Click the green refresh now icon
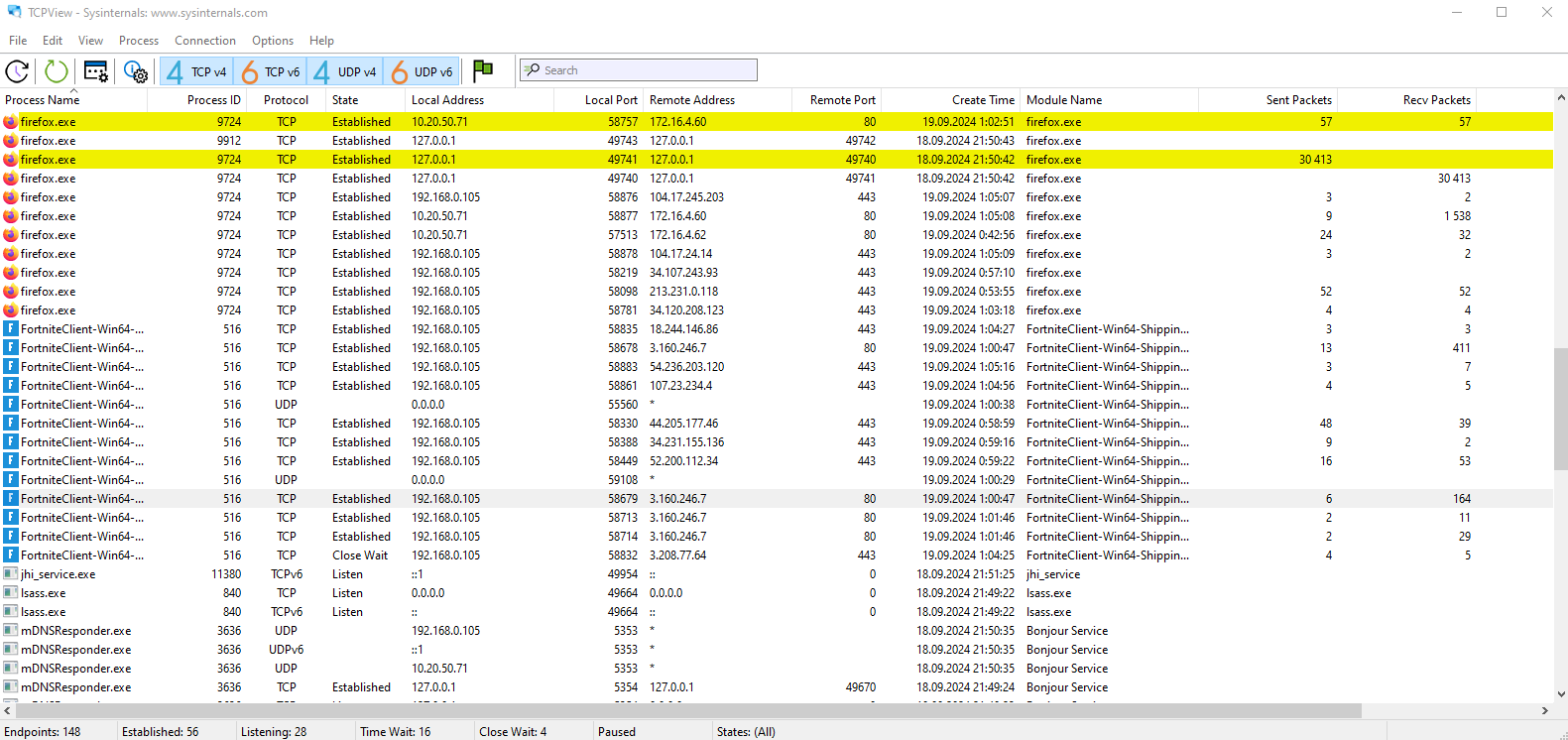The image size is (1568, 740). click(x=57, y=71)
